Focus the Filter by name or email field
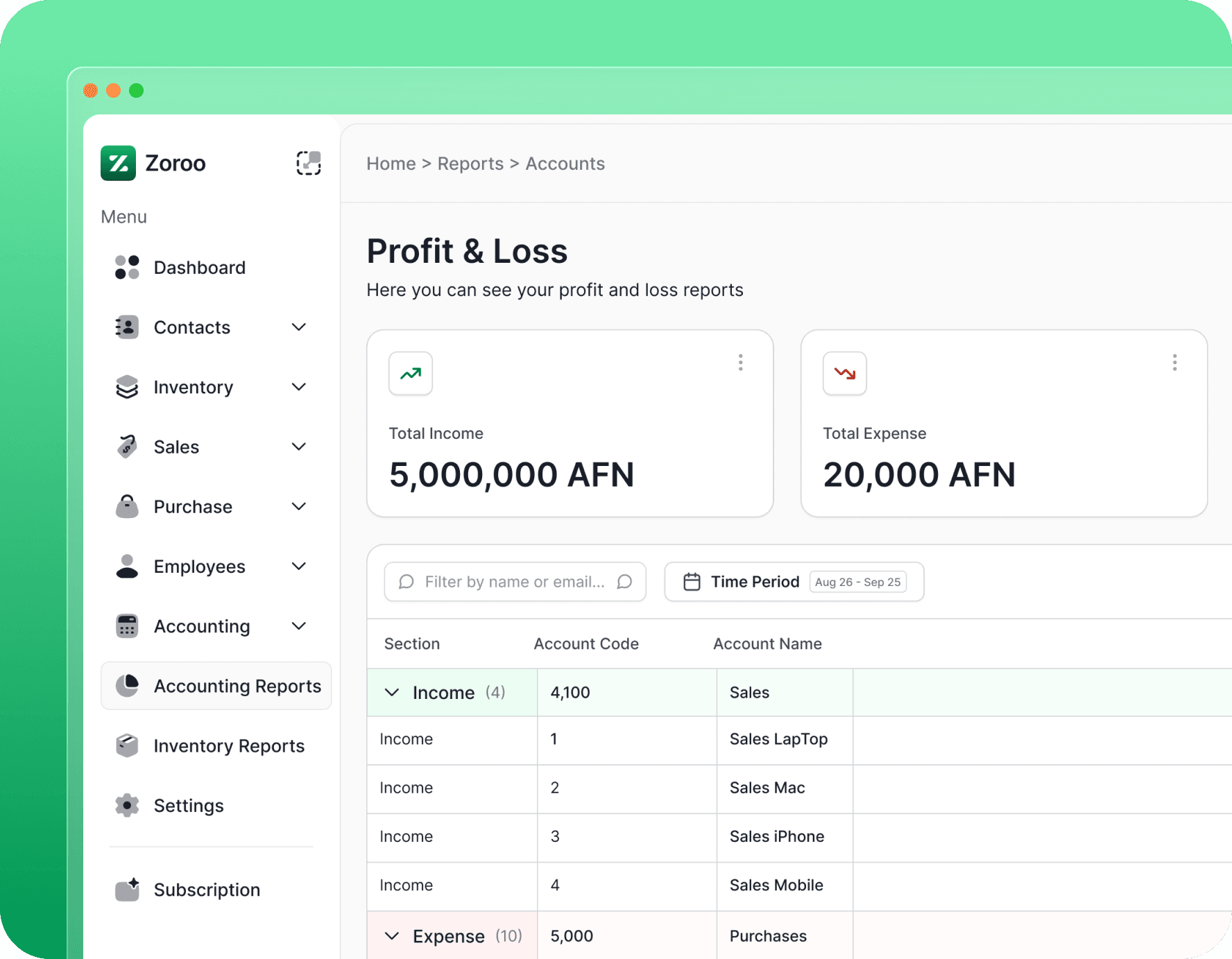 pos(514,582)
